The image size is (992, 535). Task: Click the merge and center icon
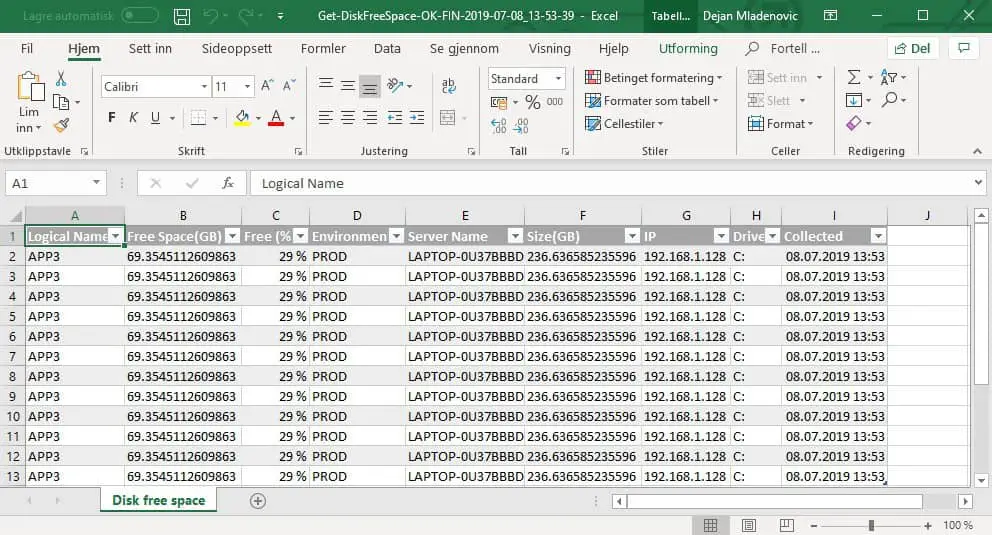(x=448, y=118)
